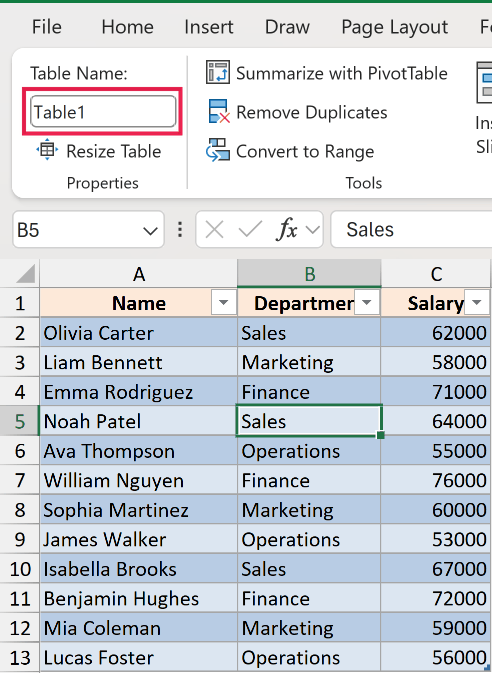Click the Summarize with PivotTable icon

[218, 72]
